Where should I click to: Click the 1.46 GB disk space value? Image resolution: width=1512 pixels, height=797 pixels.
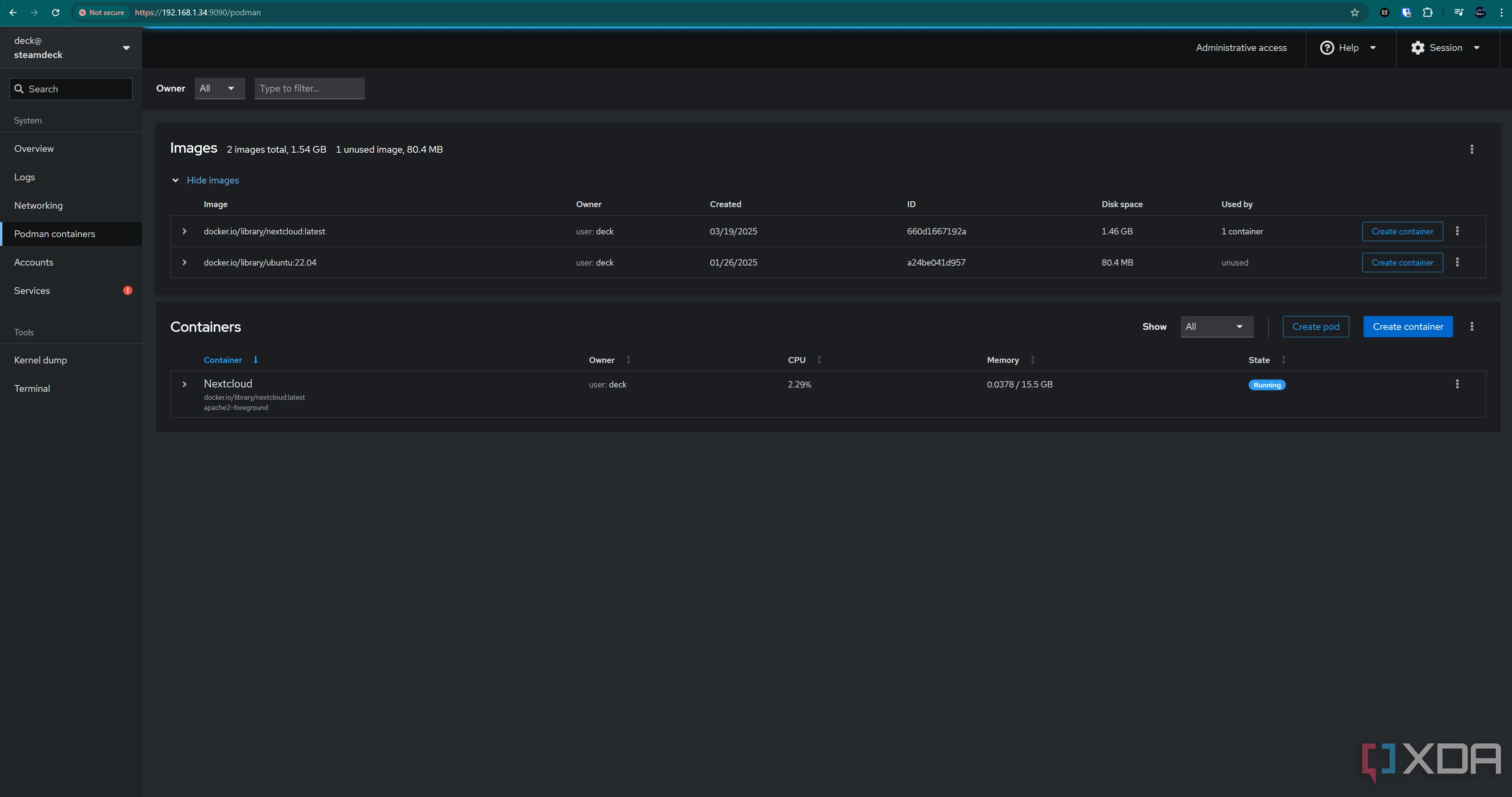(1117, 231)
